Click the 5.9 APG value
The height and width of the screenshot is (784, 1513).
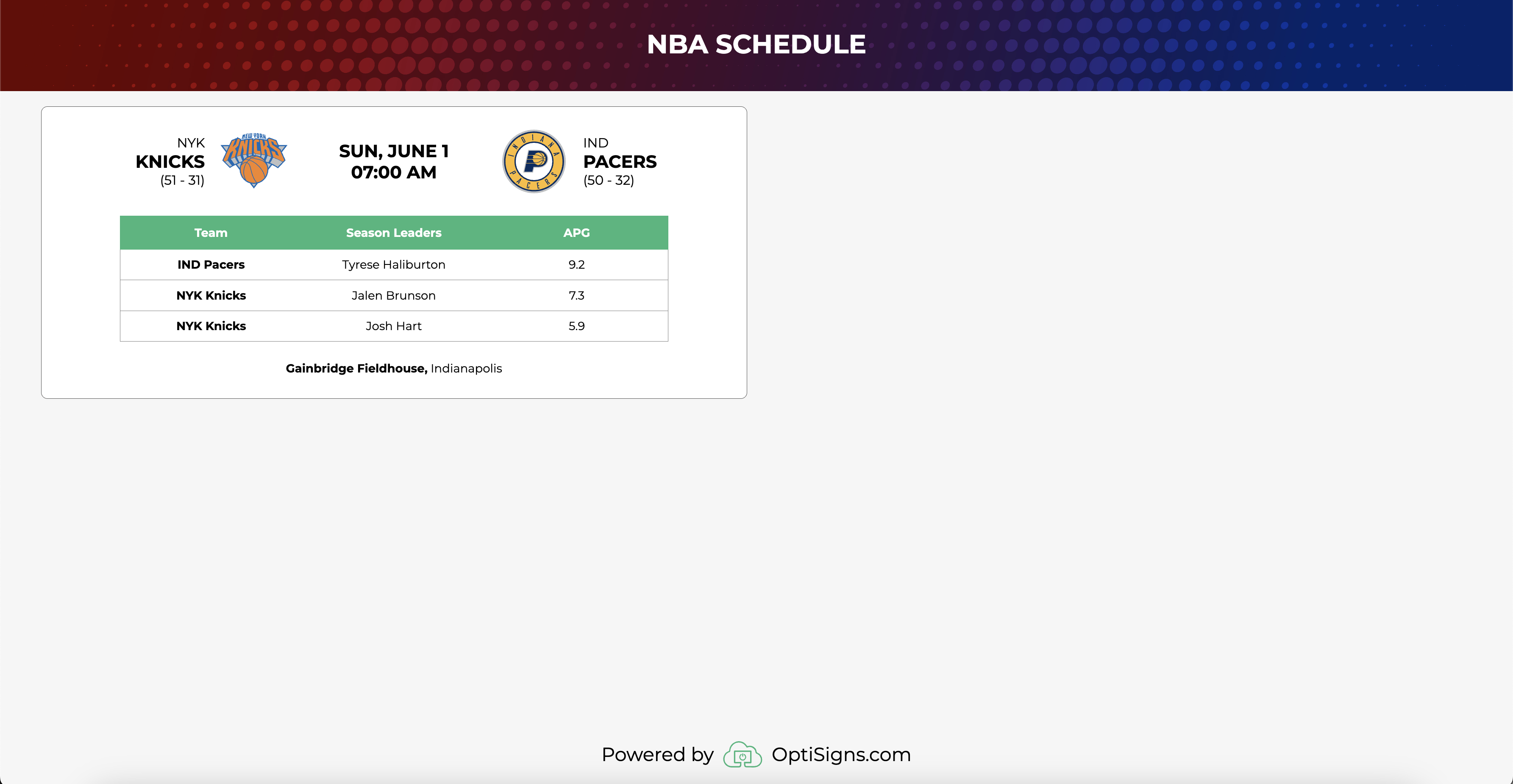(576, 326)
